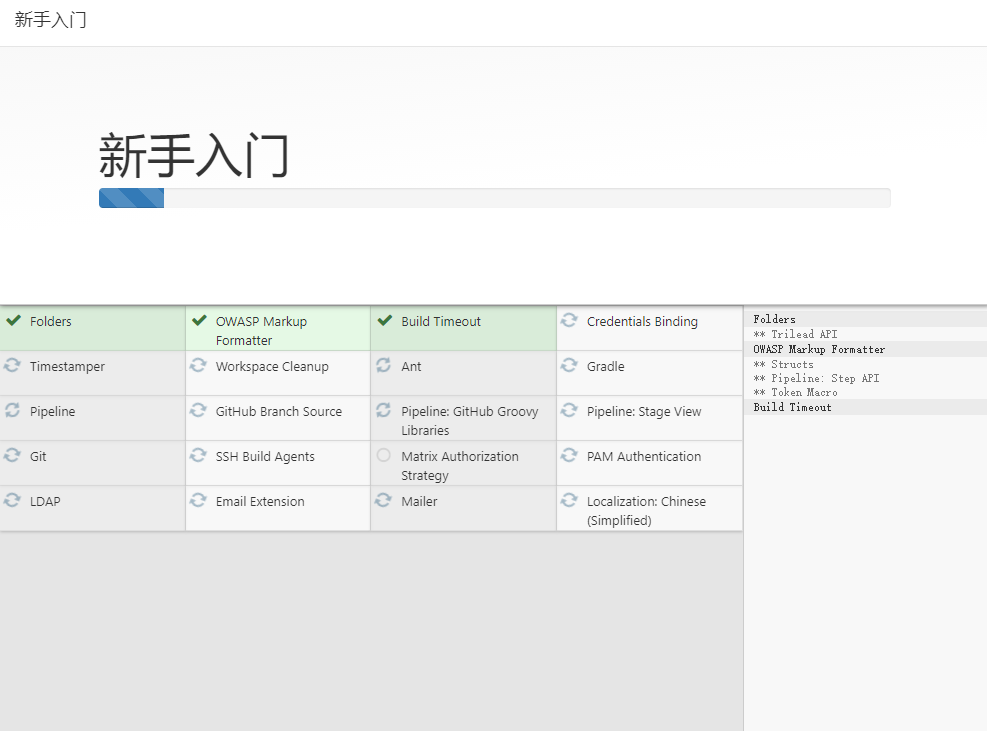Click the green checkmark beside Folders
The height and width of the screenshot is (731, 987).
coord(13,320)
